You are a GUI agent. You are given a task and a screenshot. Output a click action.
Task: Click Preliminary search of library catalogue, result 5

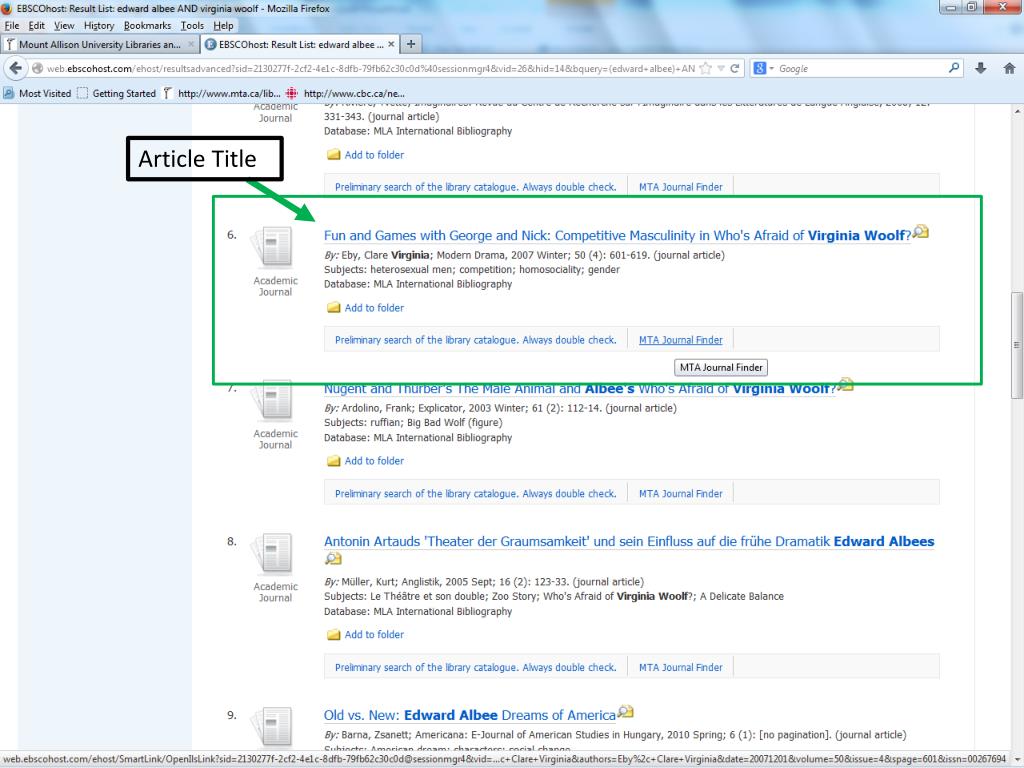tap(475, 187)
